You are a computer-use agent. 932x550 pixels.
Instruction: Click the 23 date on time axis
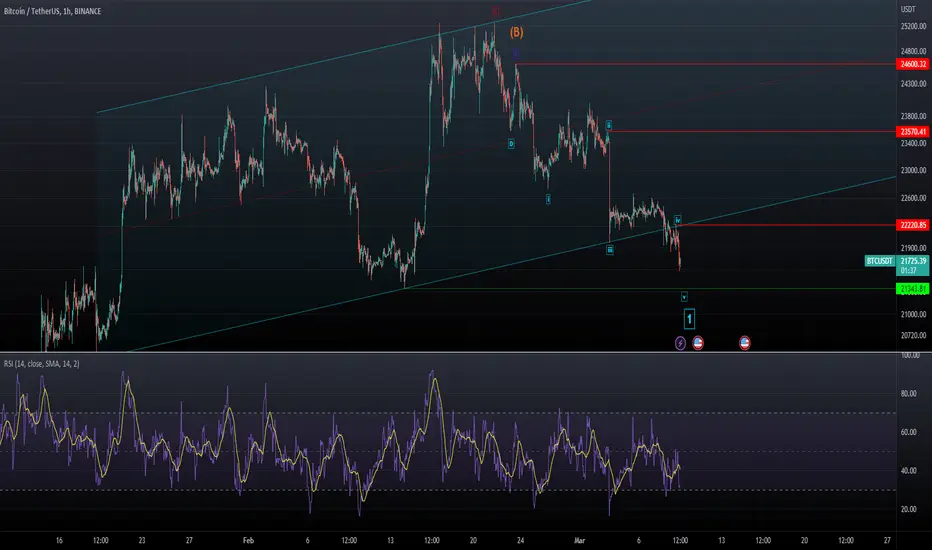tap(141, 540)
